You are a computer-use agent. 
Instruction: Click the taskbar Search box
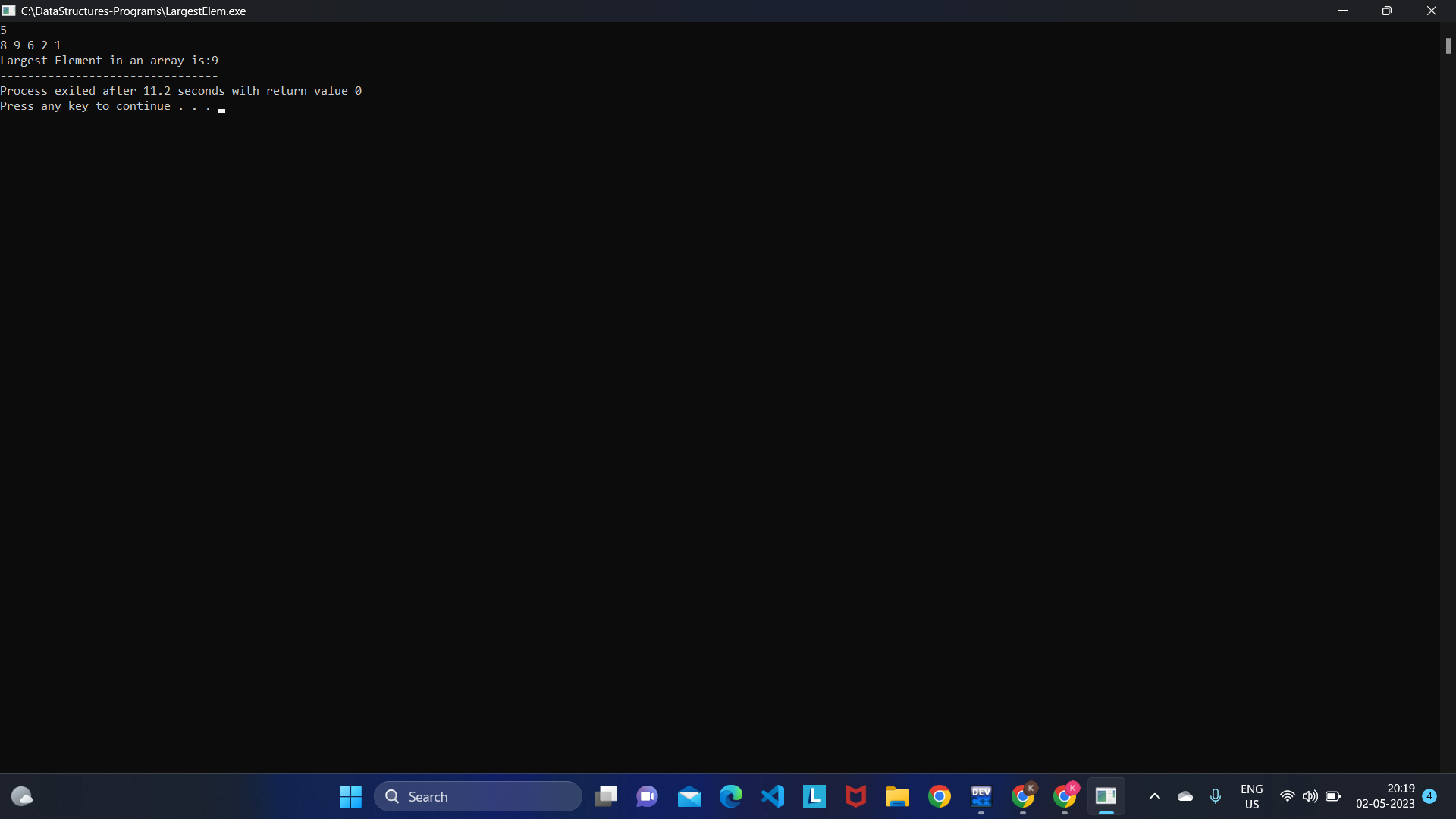coord(478,796)
